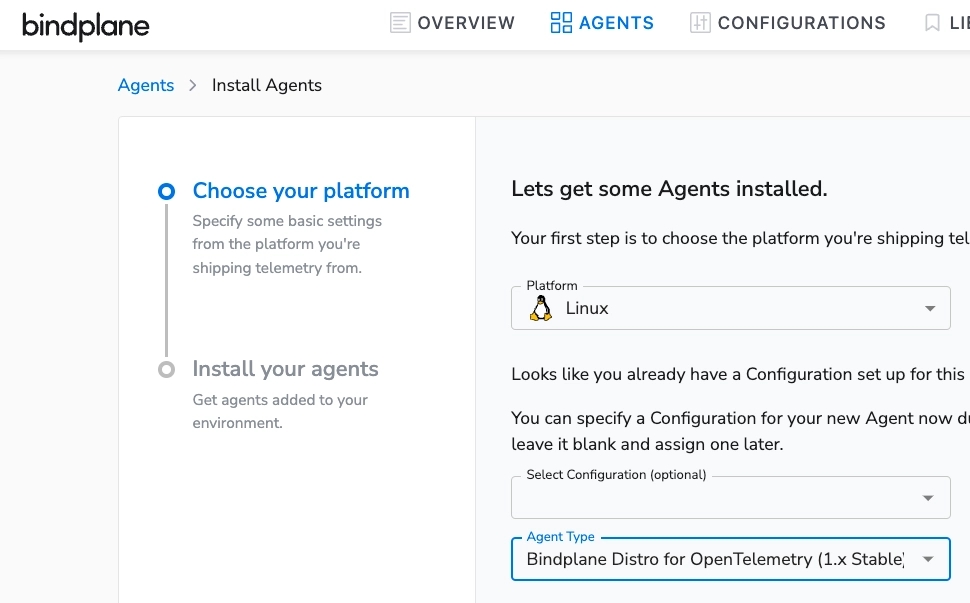Go back via the Agents breadcrumb link
Screen dimensions: 970x603
pyautogui.click(x=146, y=85)
